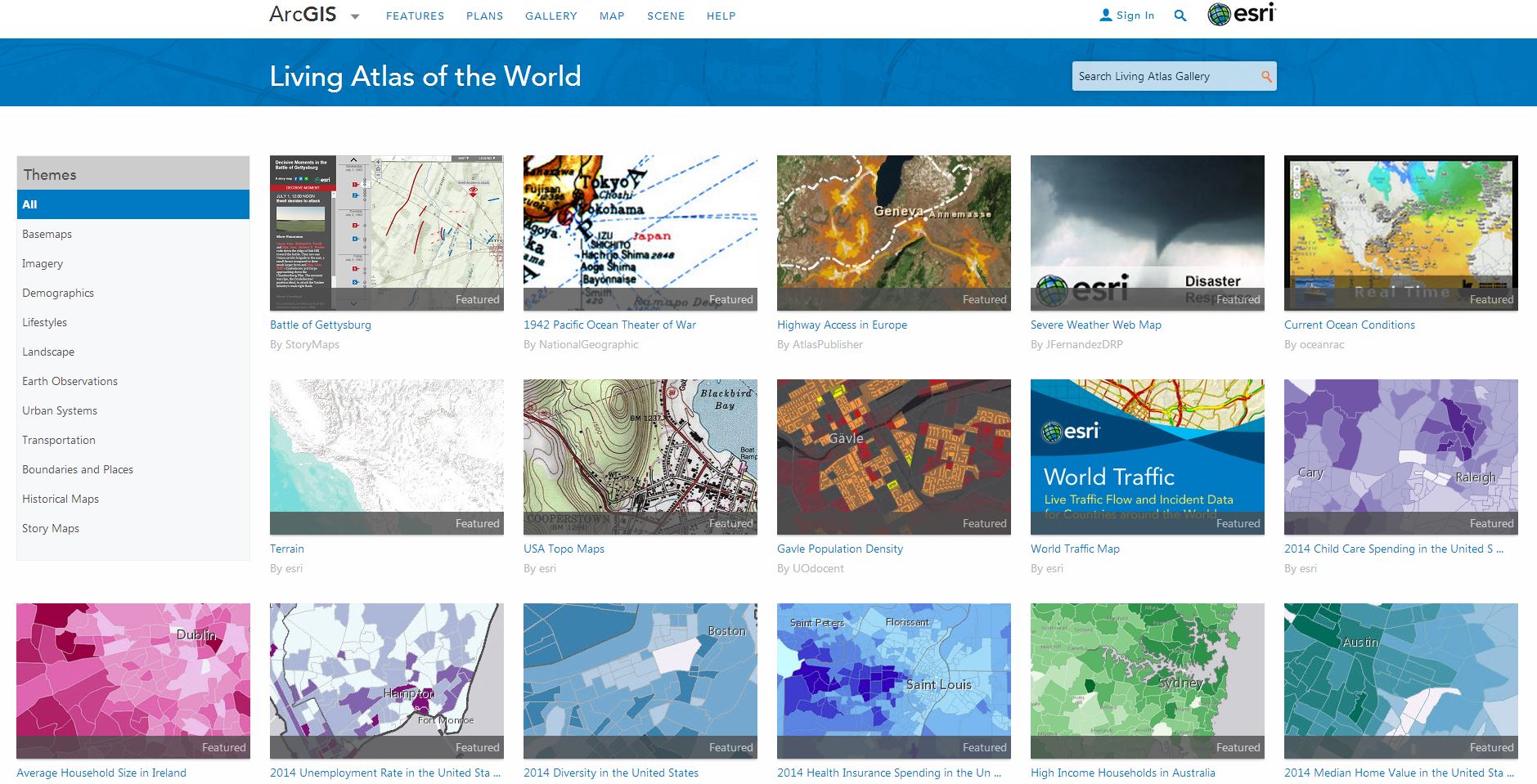Select the All theme filter

point(133,204)
